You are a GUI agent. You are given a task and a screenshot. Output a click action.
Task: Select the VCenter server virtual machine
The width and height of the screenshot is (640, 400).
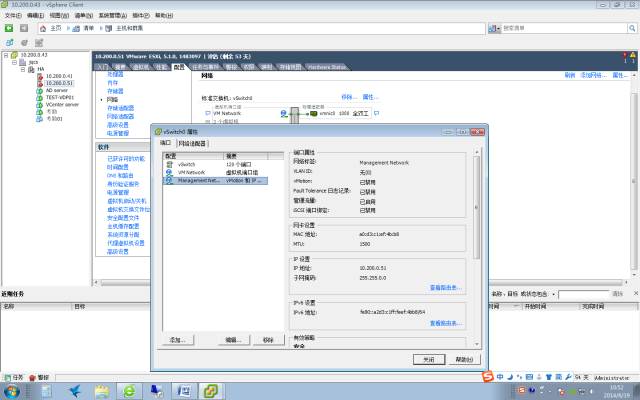(x=62, y=104)
